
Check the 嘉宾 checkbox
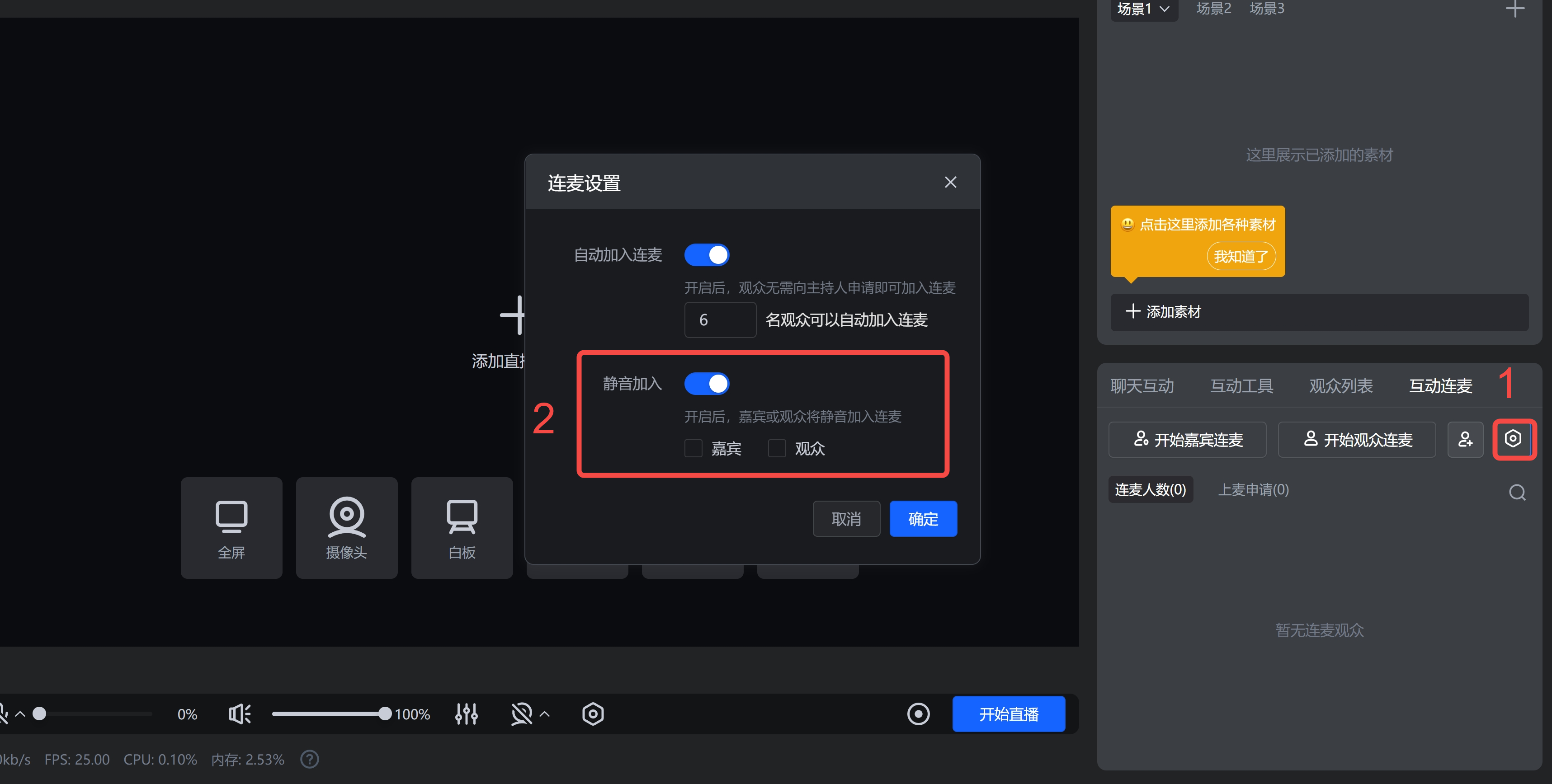click(x=693, y=448)
